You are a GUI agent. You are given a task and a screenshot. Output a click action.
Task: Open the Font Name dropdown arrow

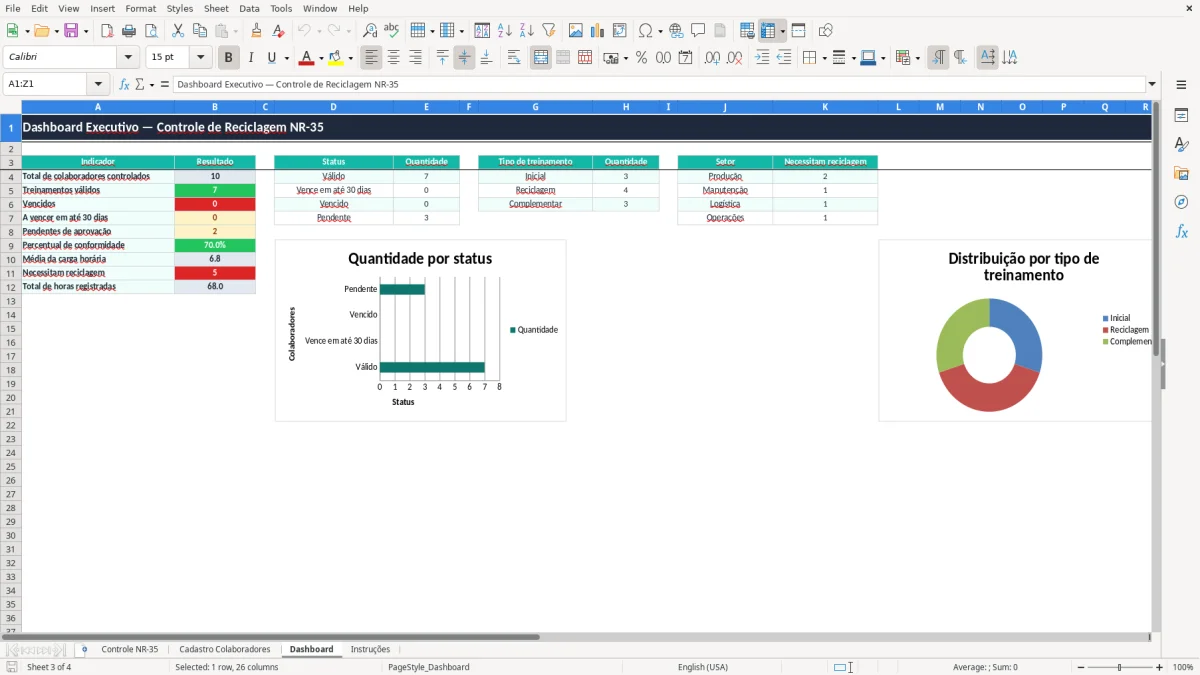click(128, 58)
